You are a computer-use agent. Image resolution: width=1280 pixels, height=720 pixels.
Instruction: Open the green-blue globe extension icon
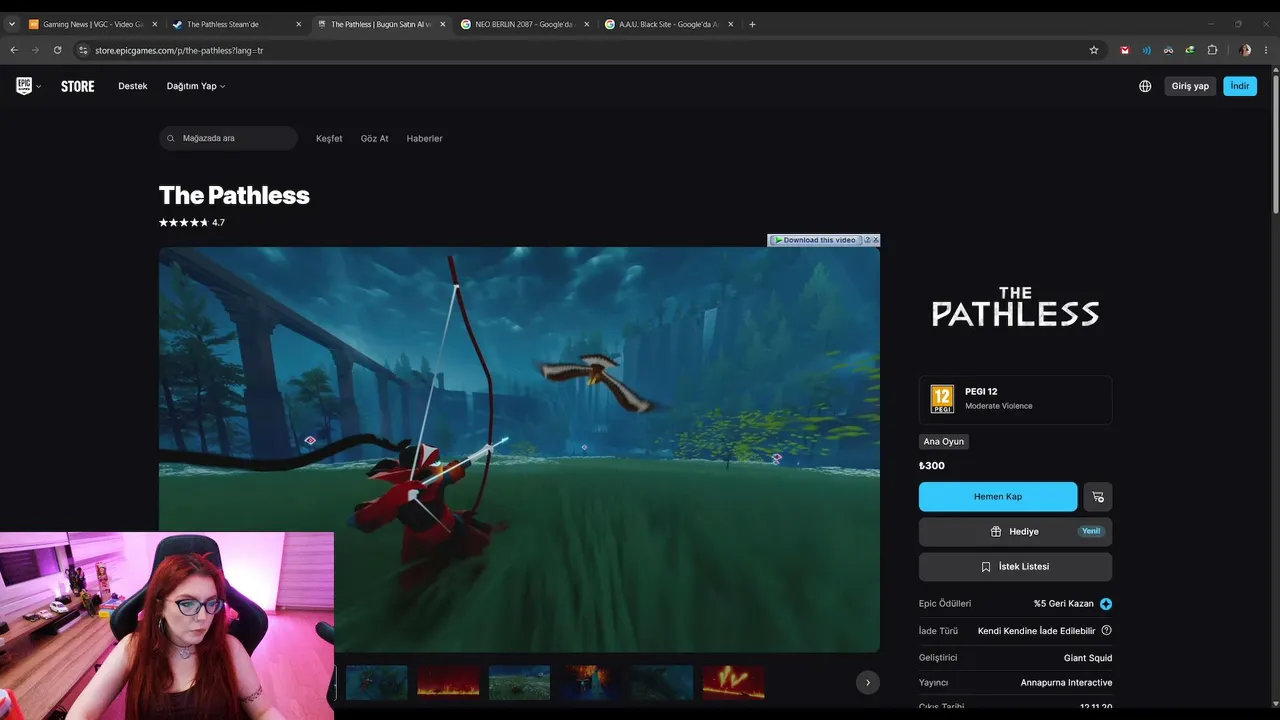click(1190, 50)
